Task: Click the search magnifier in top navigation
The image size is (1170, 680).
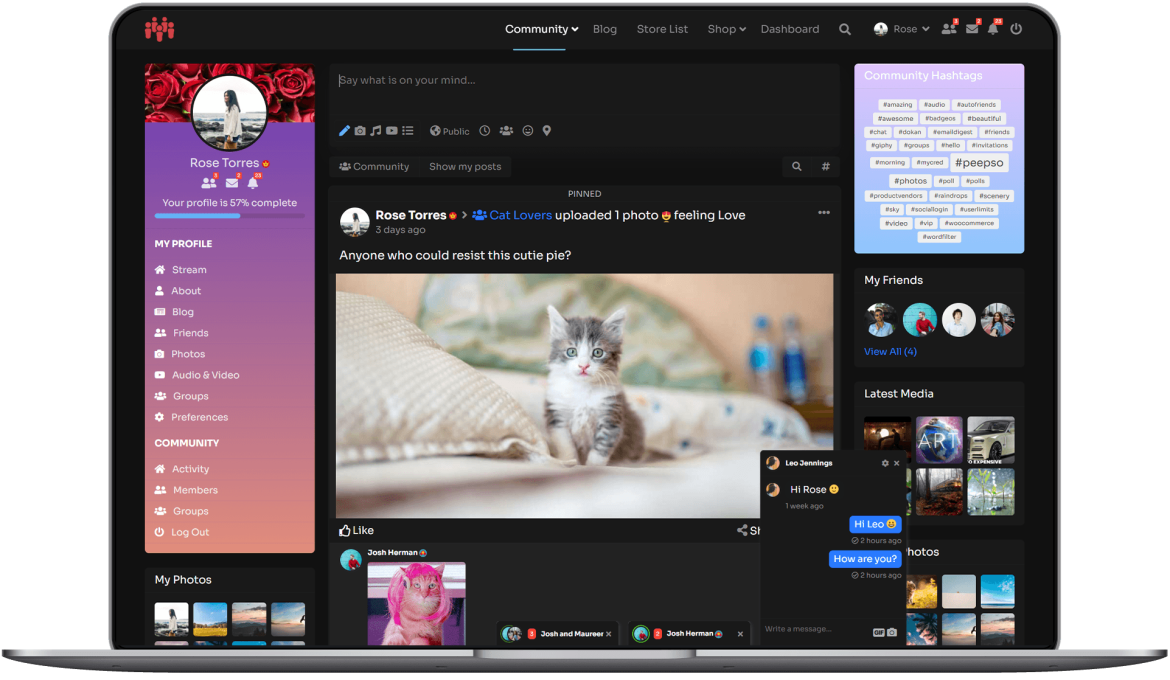Action: [845, 29]
